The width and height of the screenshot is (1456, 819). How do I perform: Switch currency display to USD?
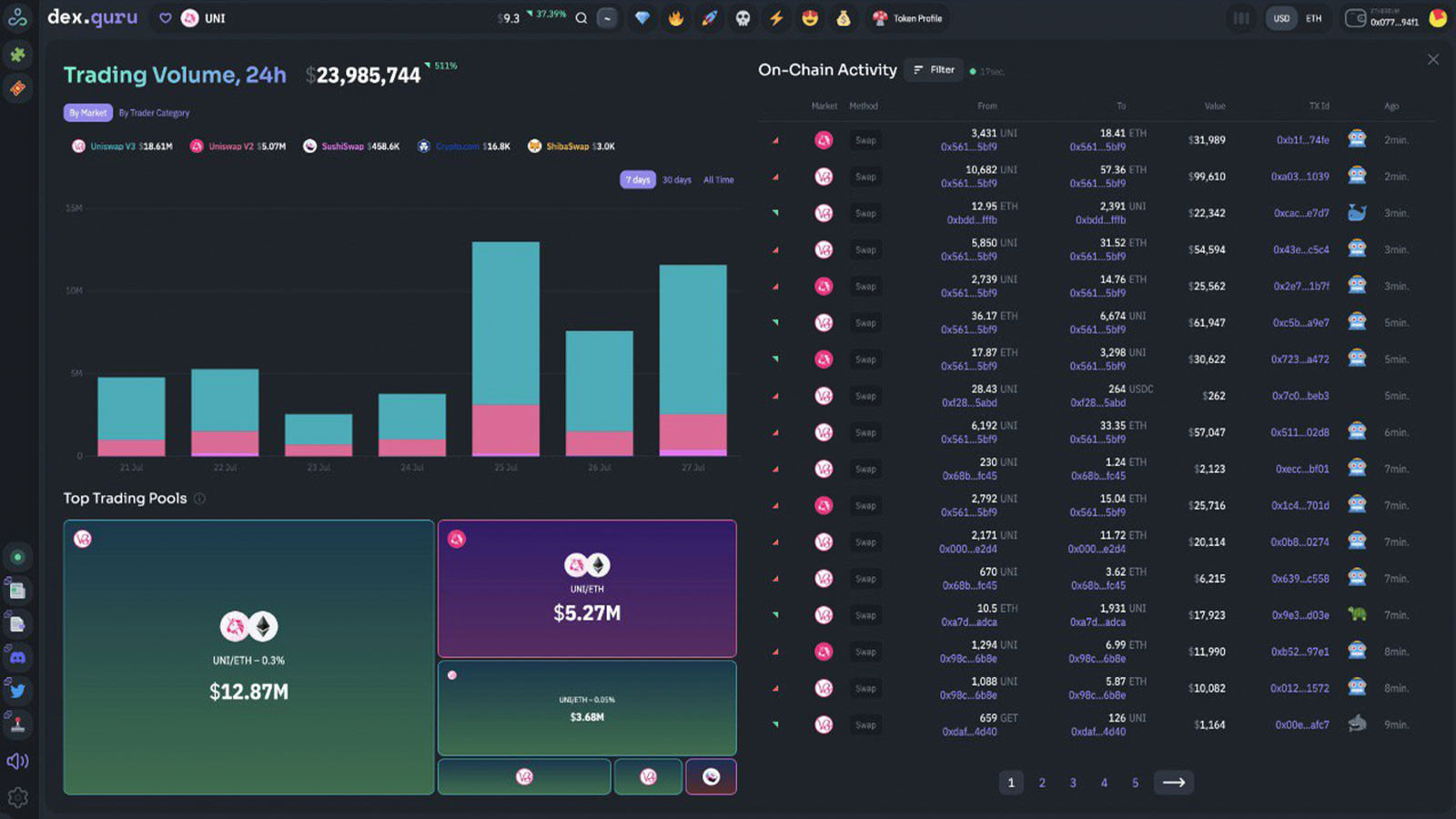[x=1281, y=18]
